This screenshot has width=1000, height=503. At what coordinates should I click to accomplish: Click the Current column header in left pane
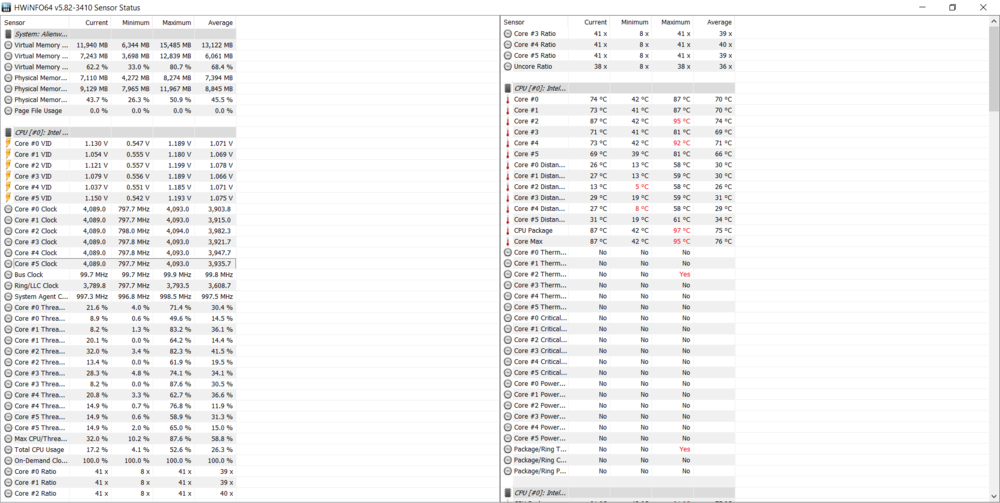click(96, 22)
